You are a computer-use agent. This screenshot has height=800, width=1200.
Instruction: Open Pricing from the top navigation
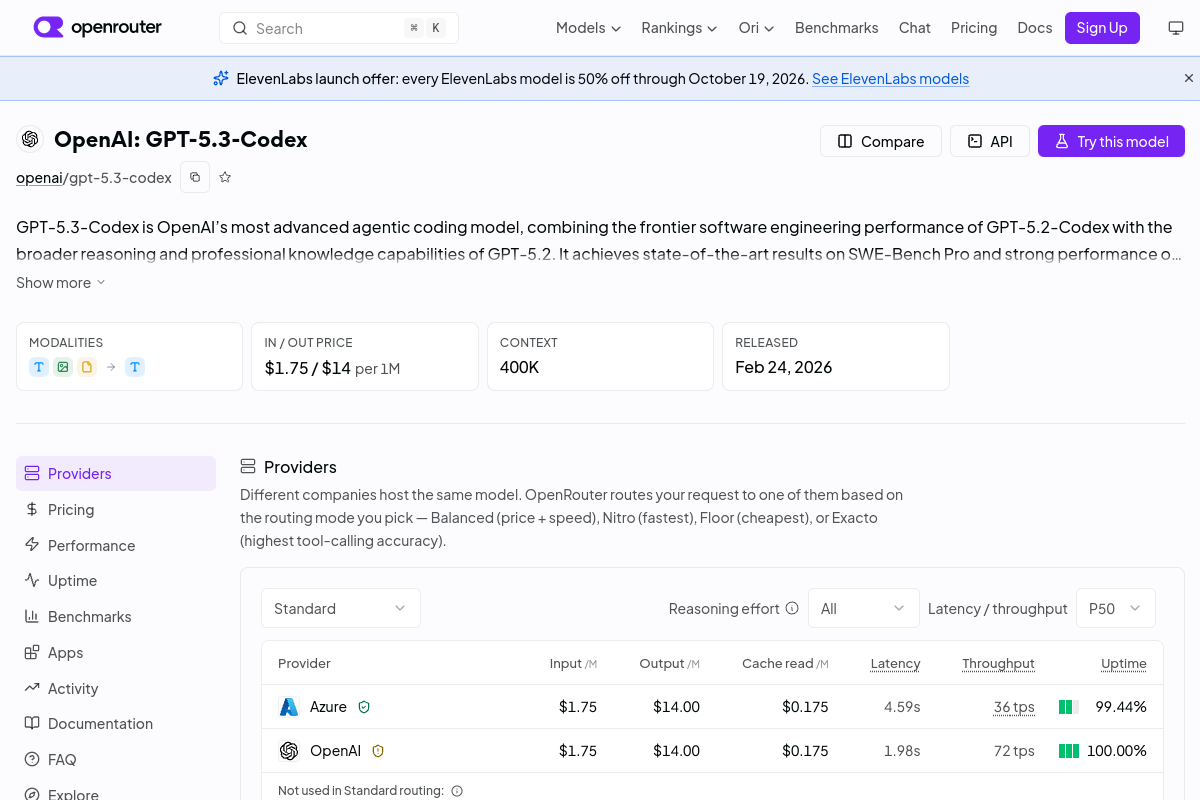point(974,28)
